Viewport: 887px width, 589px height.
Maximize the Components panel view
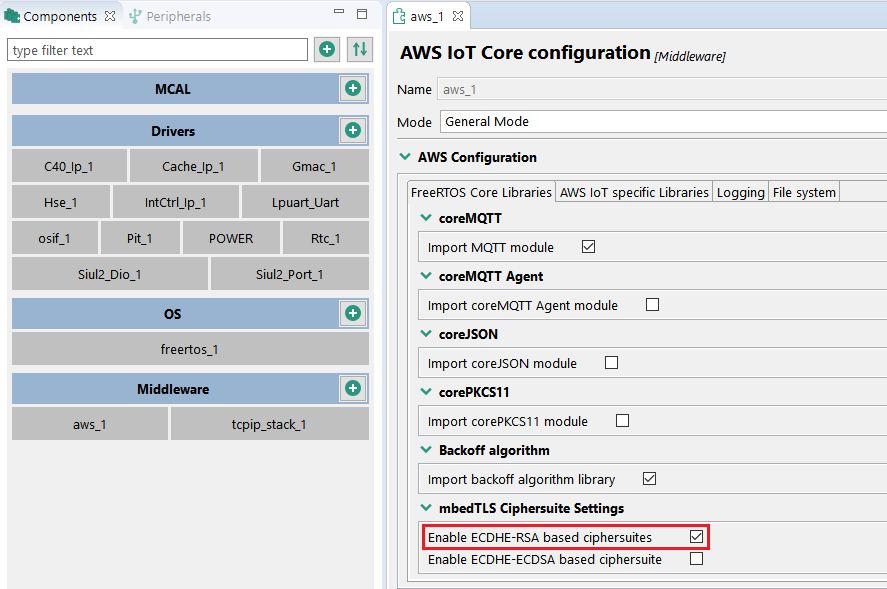pyautogui.click(x=362, y=15)
